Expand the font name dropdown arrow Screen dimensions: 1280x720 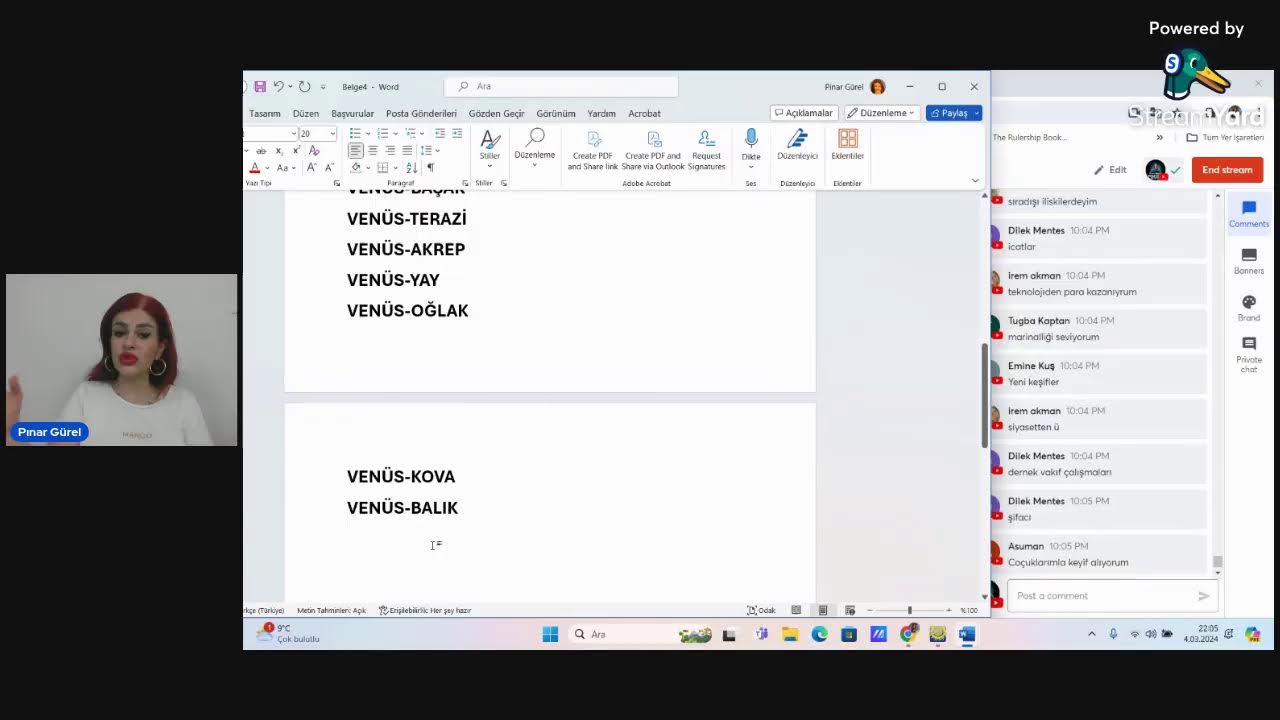tap(293, 133)
